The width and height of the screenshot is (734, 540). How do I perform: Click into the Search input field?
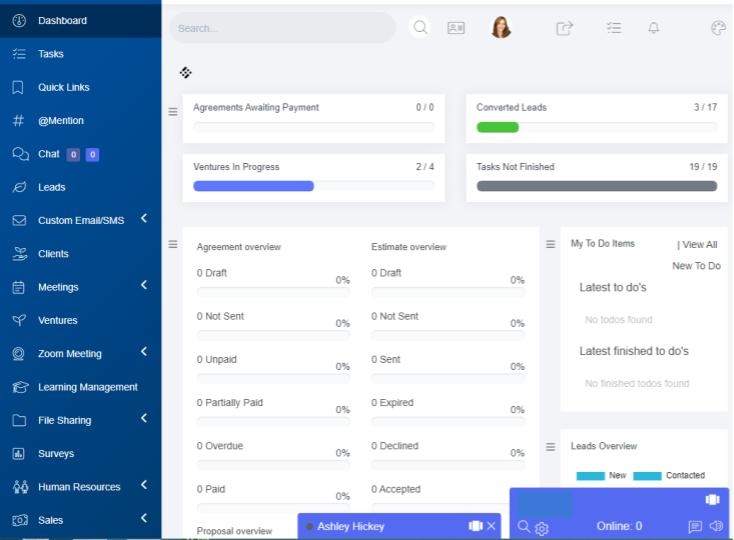(x=282, y=28)
